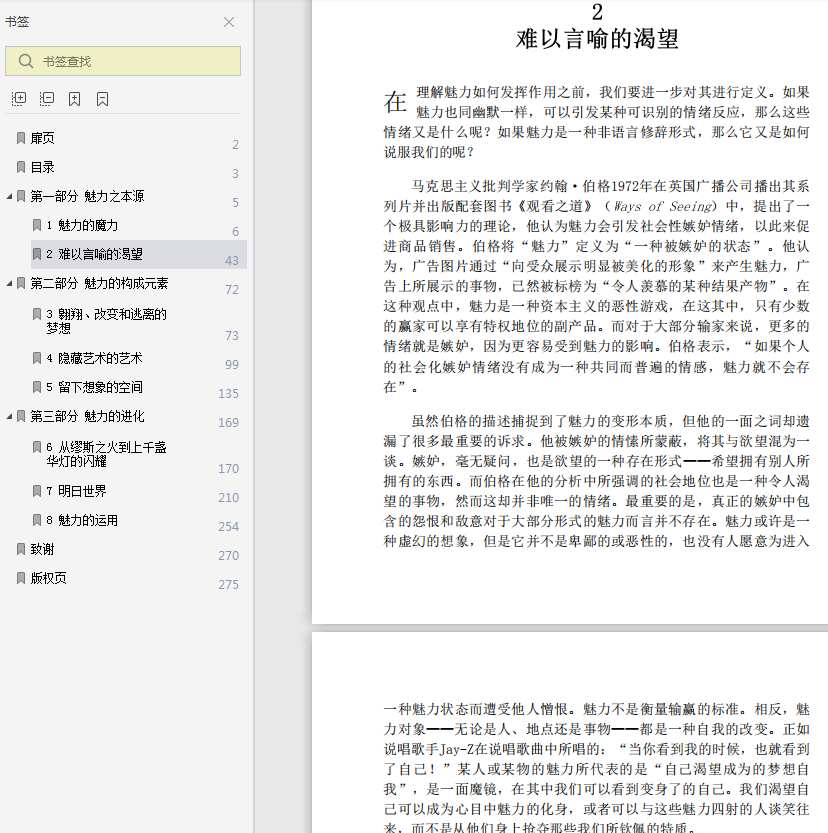Click the chapter title 难以言喻的渴望 on page

pos(597,39)
